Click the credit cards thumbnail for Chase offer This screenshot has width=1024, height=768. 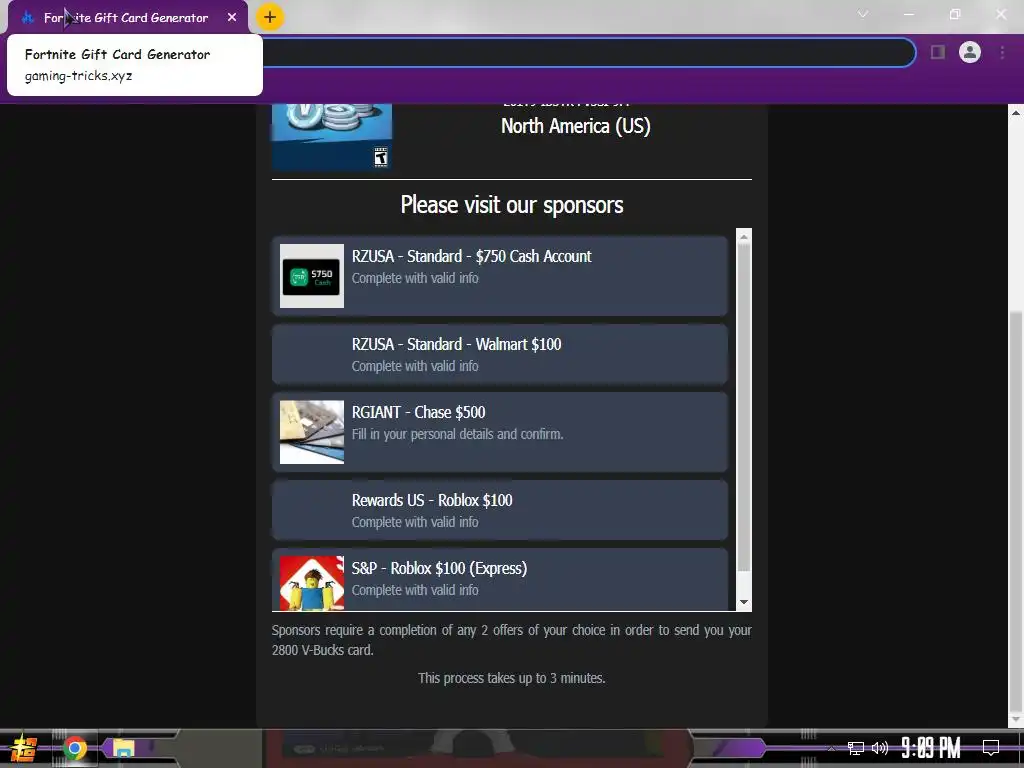point(312,432)
